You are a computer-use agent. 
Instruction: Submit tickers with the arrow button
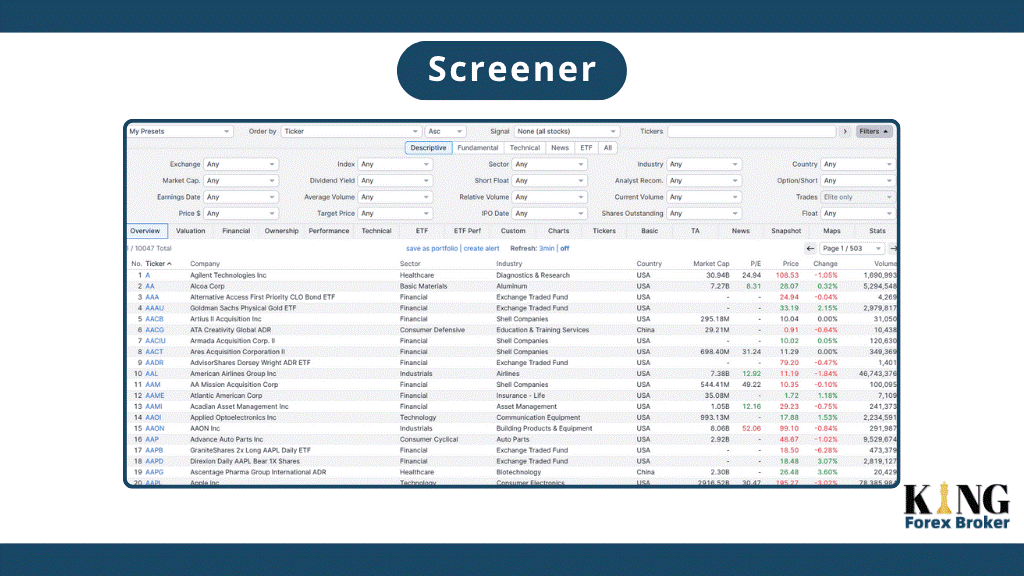click(845, 131)
